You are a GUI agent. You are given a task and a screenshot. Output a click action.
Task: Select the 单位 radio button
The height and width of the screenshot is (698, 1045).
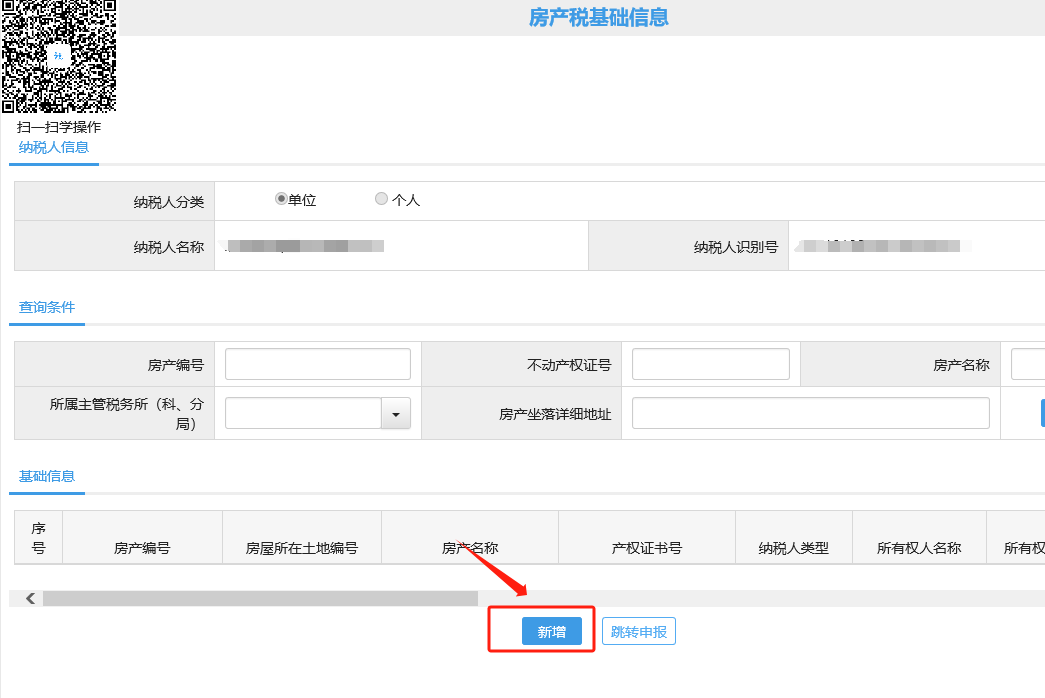[281, 199]
